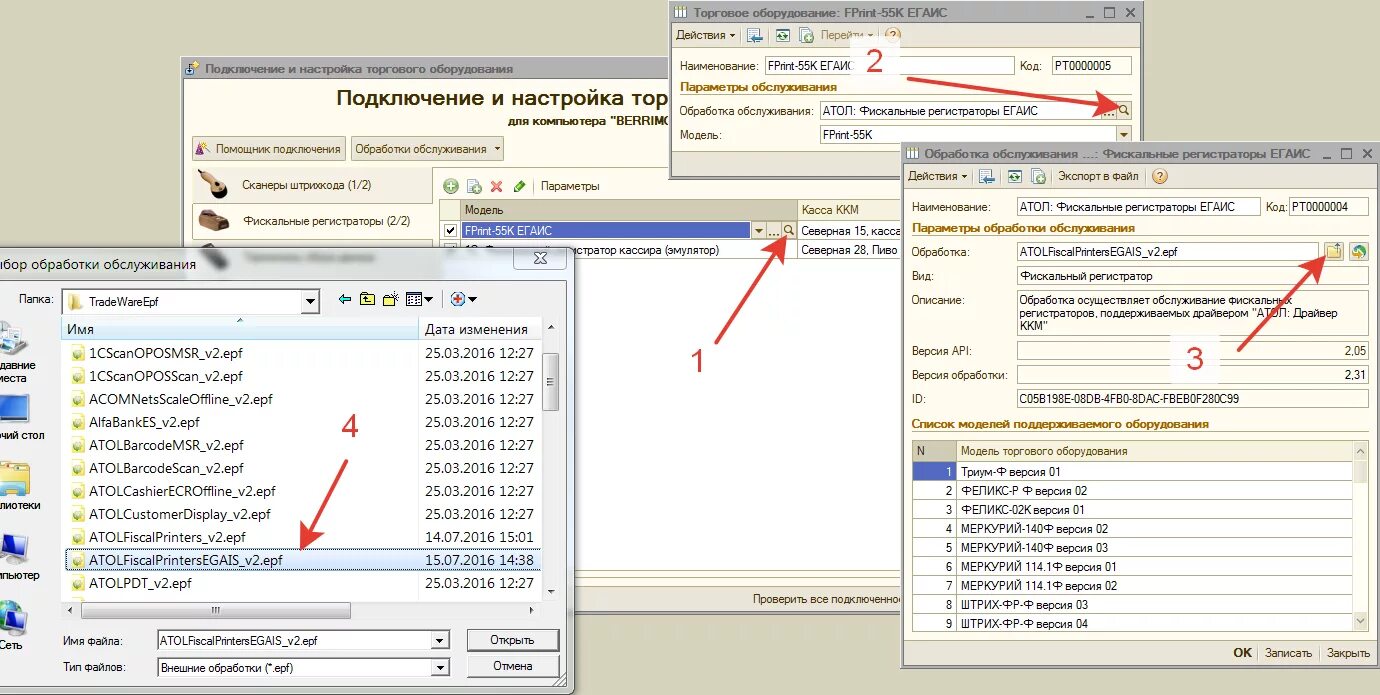This screenshot has width=1380, height=695.
Task: Select Фискальные регистраторы (2/2) in the side list
Action: click(x=312, y=221)
